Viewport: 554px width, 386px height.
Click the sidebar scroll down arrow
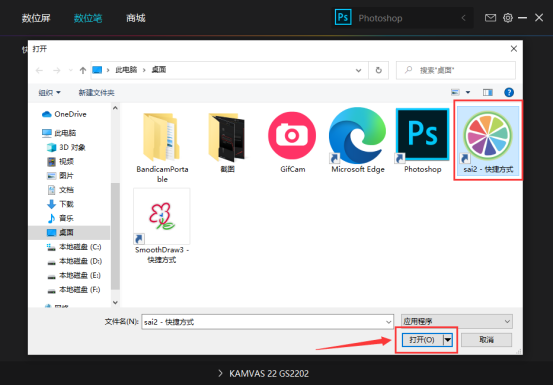[x=115, y=302]
